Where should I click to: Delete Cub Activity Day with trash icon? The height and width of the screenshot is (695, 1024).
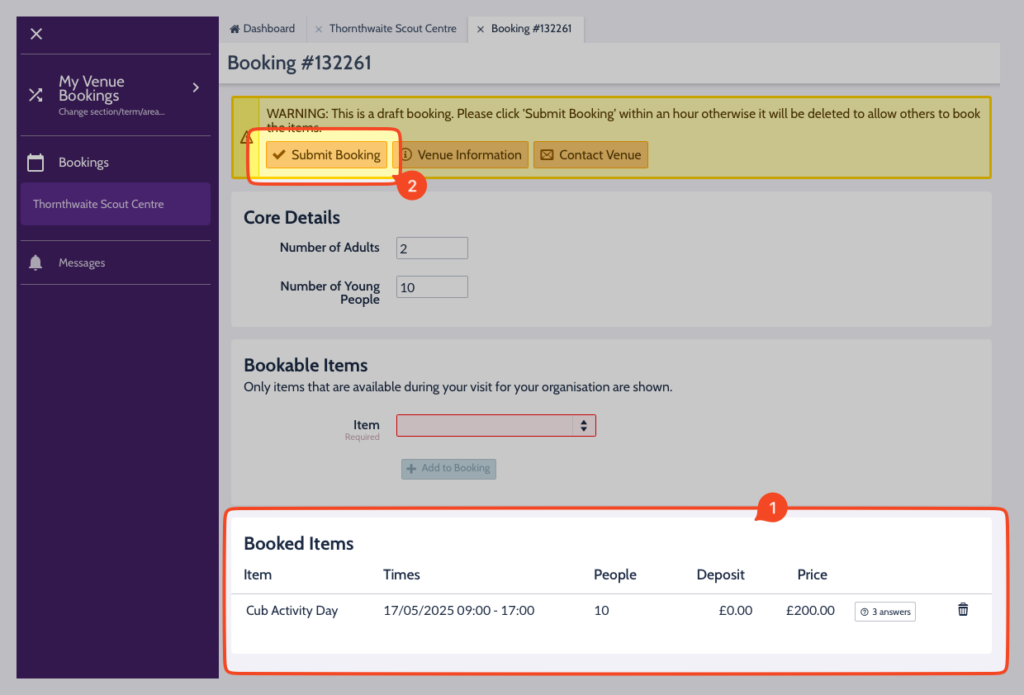point(963,610)
